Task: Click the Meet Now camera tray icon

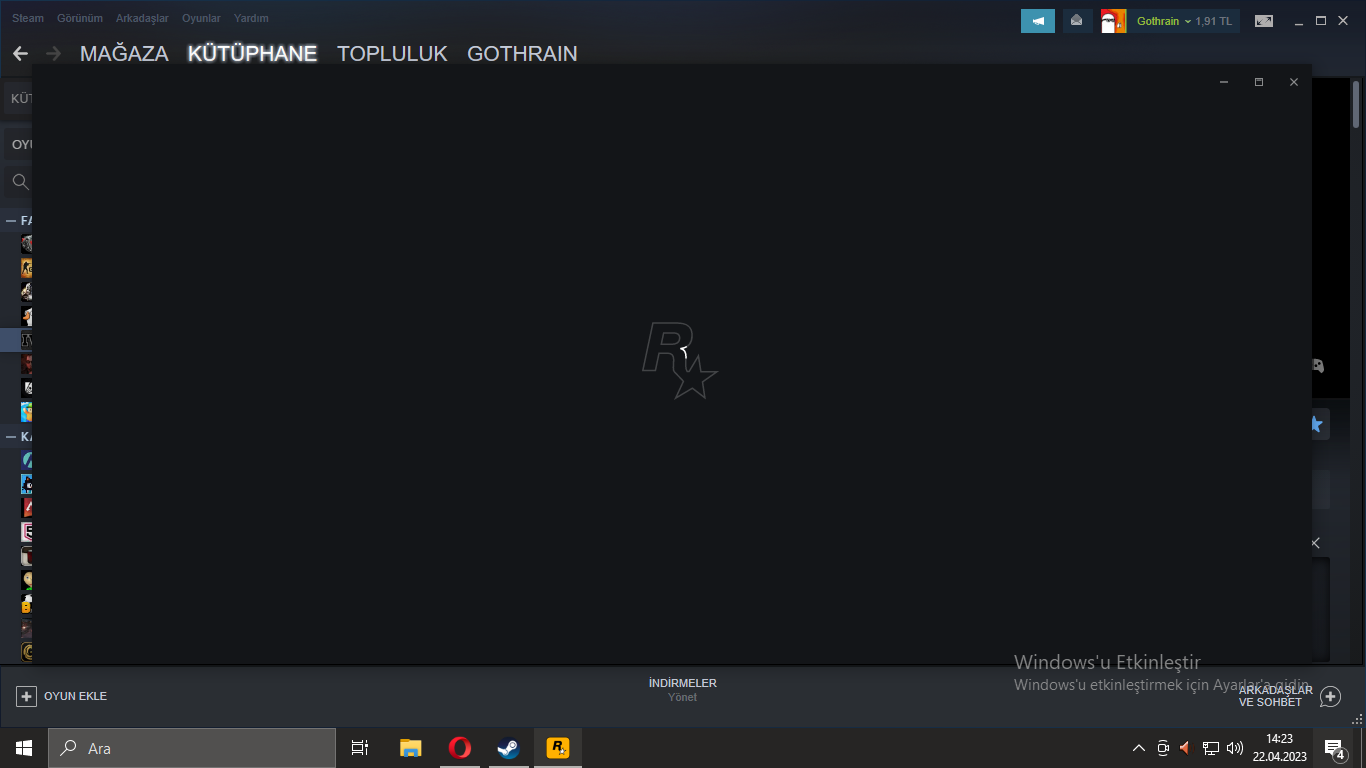Action: [1163, 748]
